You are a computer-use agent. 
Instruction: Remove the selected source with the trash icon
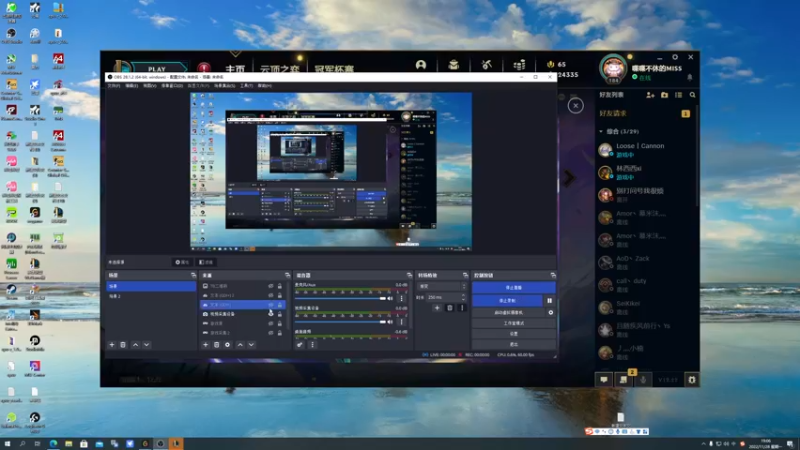pos(216,345)
